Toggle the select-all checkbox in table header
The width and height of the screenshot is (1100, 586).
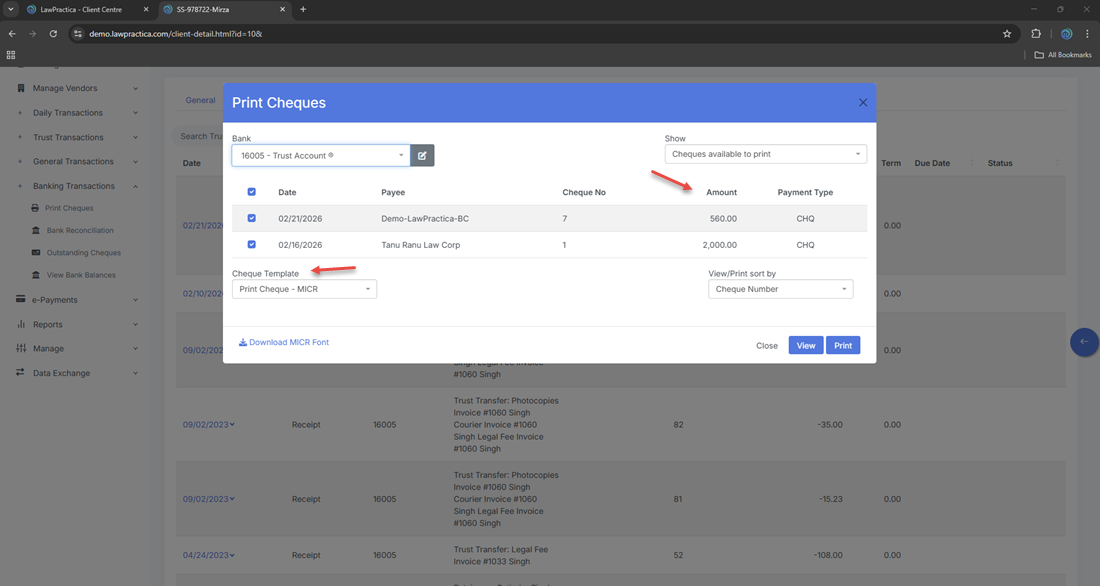point(251,192)
